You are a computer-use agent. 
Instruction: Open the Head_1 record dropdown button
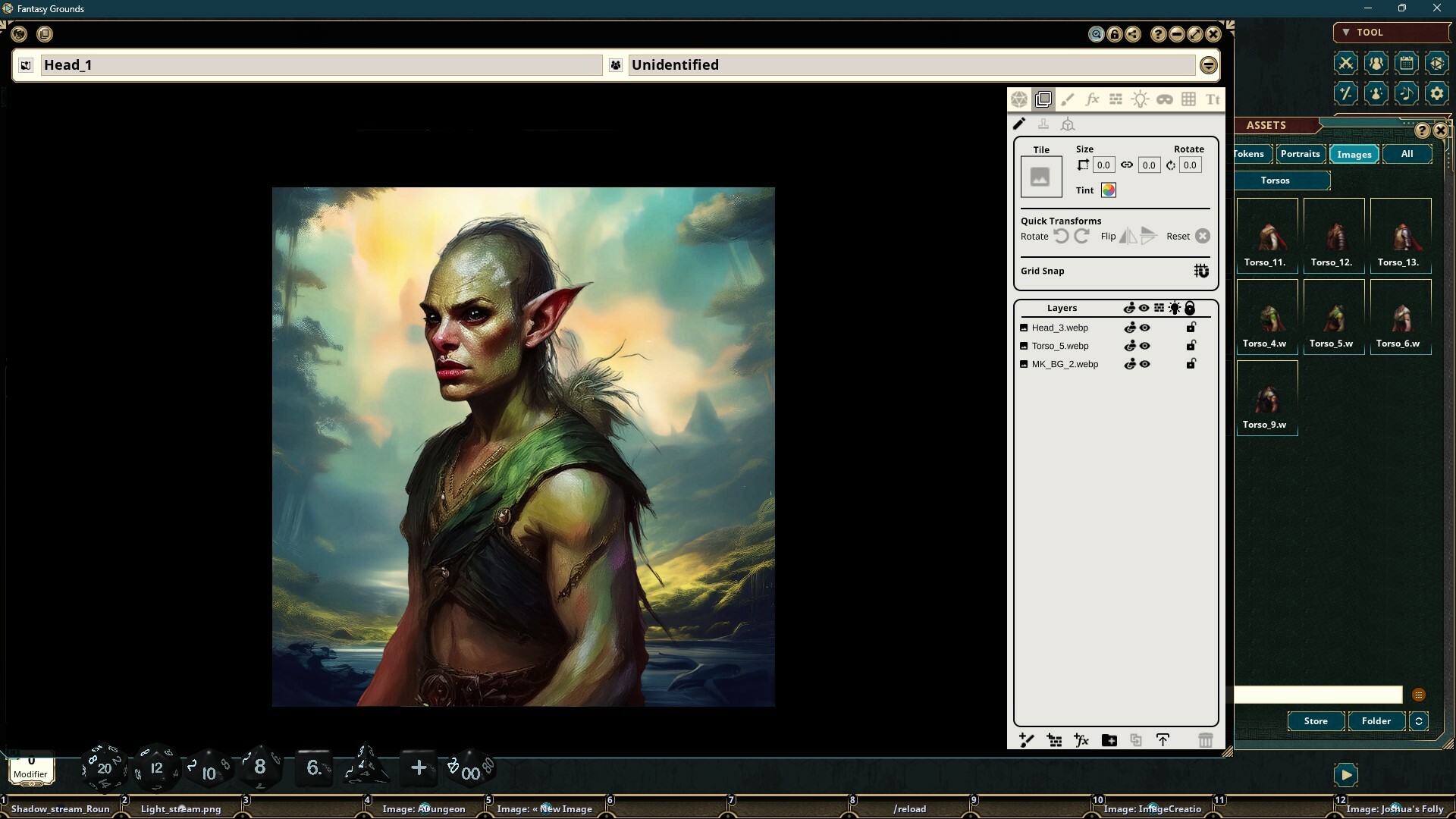coord(26,65)
